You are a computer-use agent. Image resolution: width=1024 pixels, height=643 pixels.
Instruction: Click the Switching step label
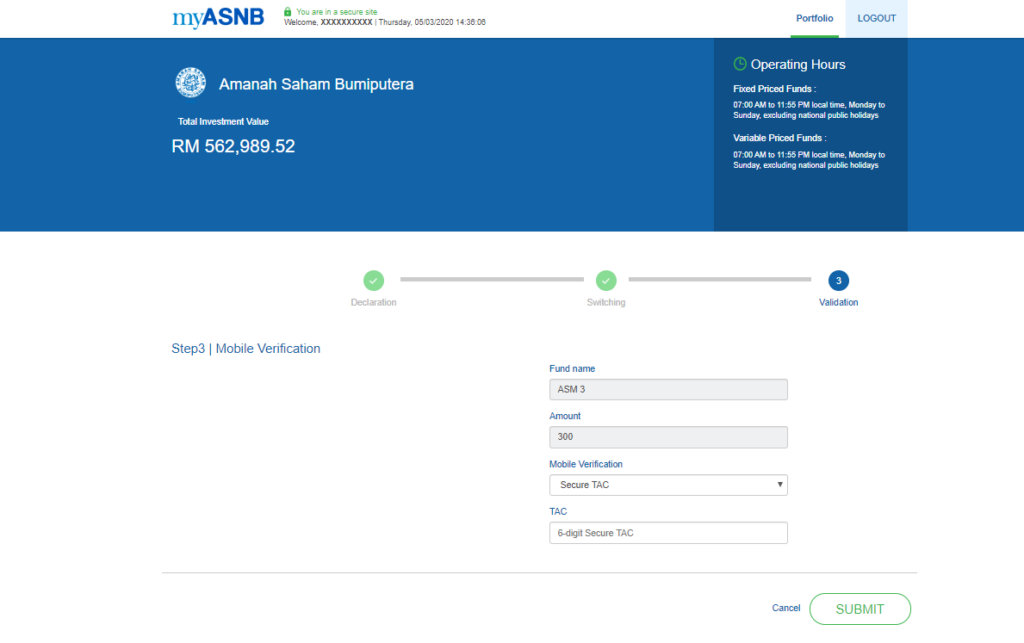click(x=606, y=302)
